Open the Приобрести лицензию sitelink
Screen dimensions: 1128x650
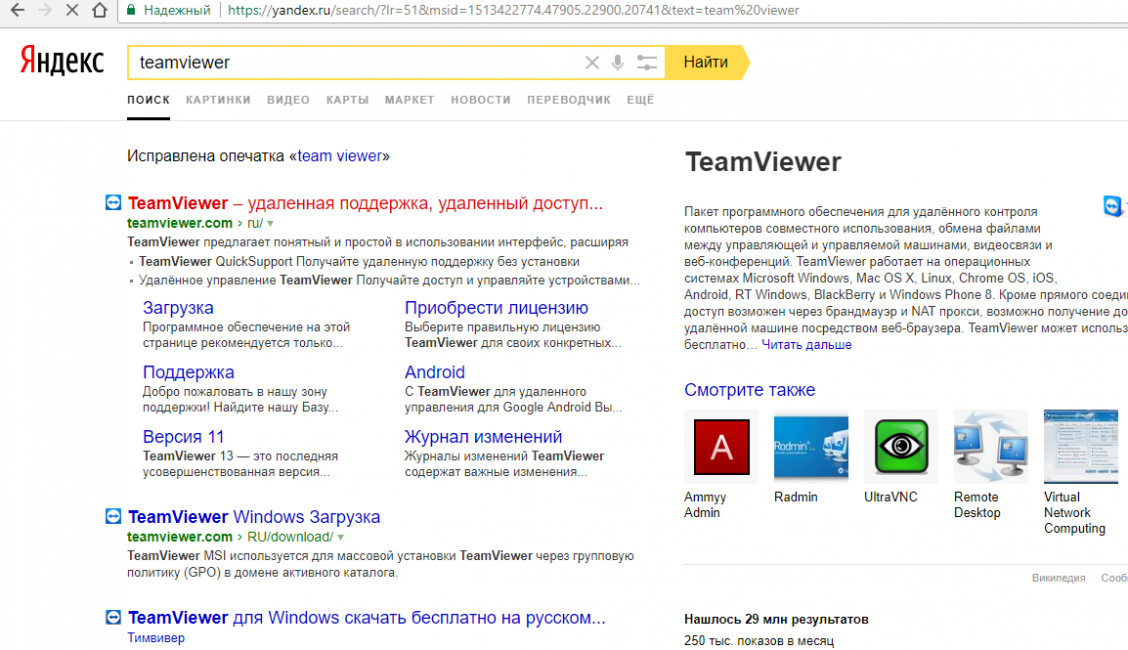coord(496,308)
